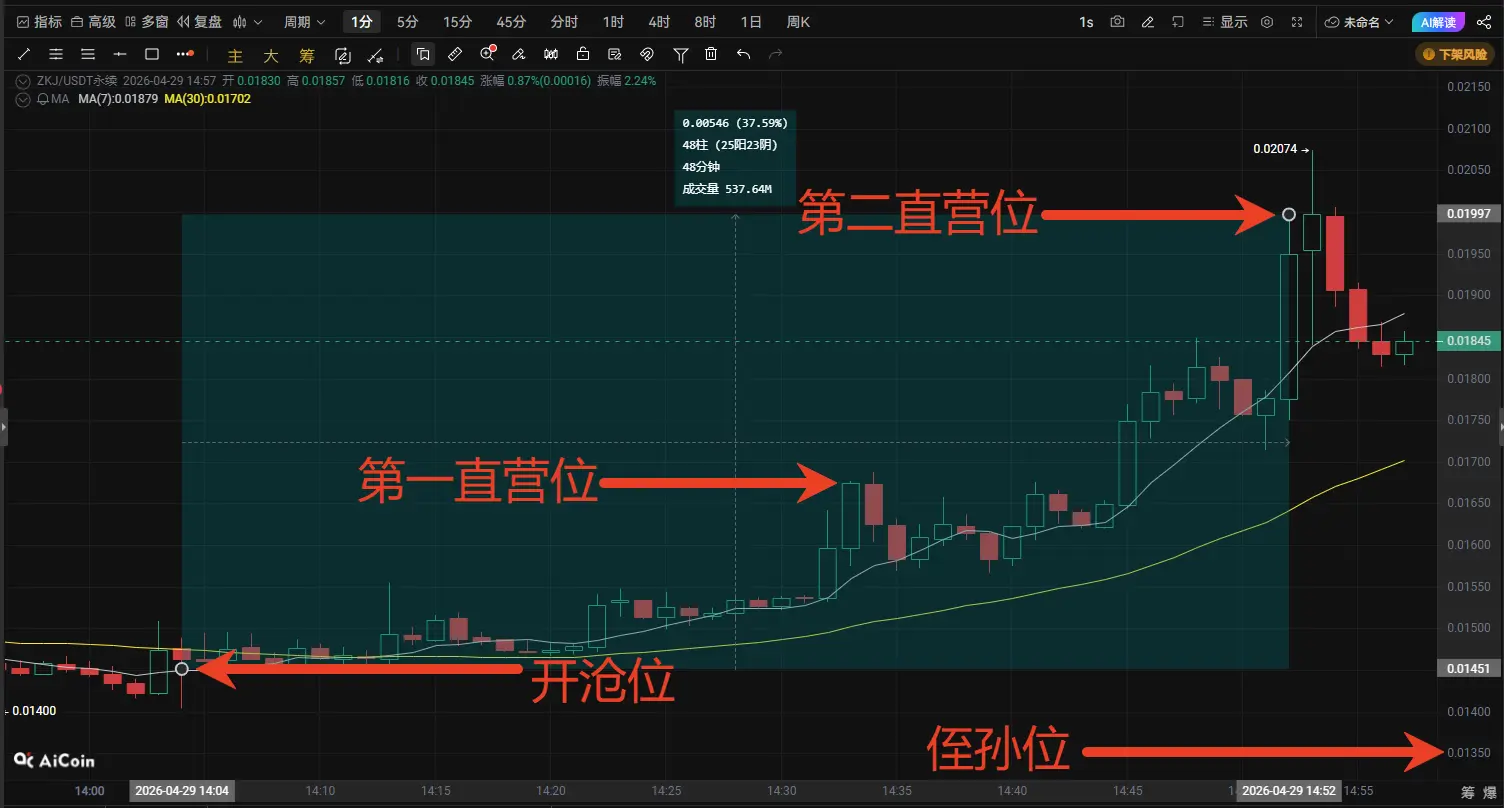Collapse the ZKJ/USDT legend row chevron

24,81
